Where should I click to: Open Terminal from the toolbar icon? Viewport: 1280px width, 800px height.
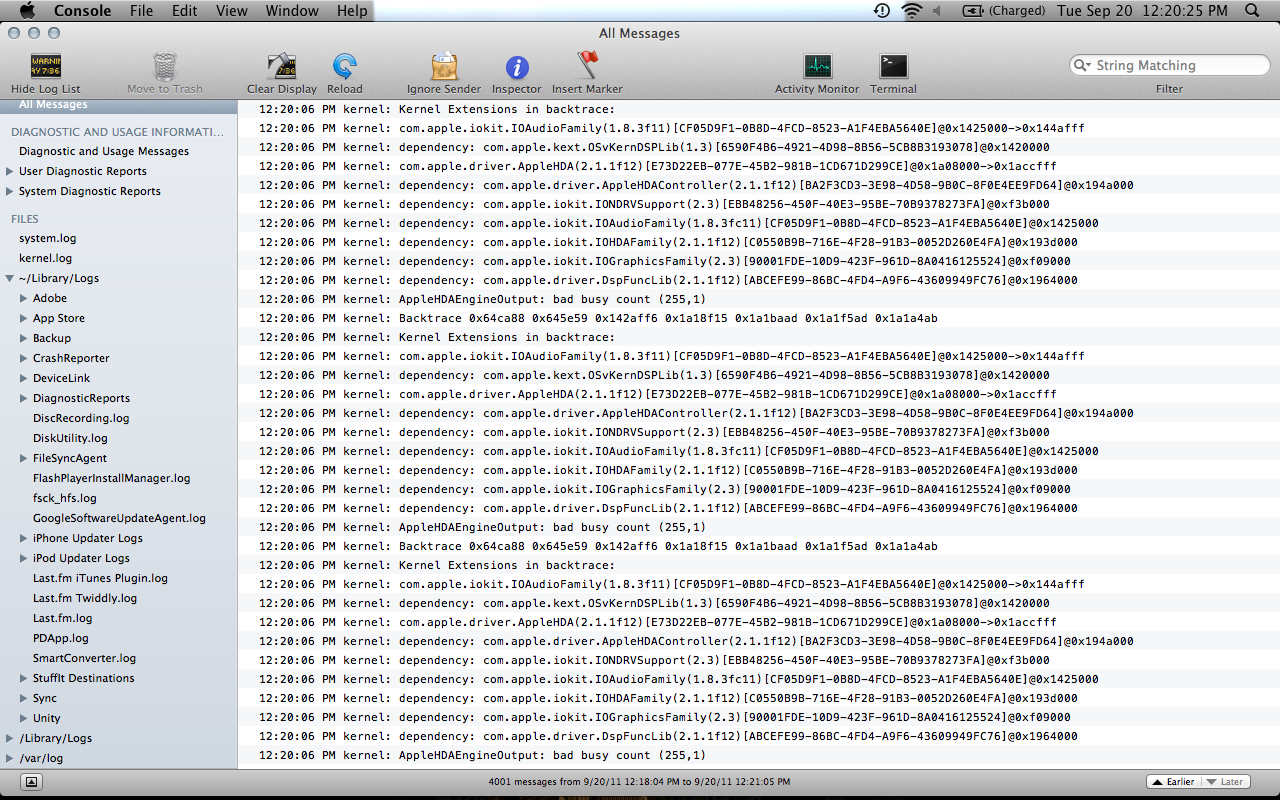point(893,67)
